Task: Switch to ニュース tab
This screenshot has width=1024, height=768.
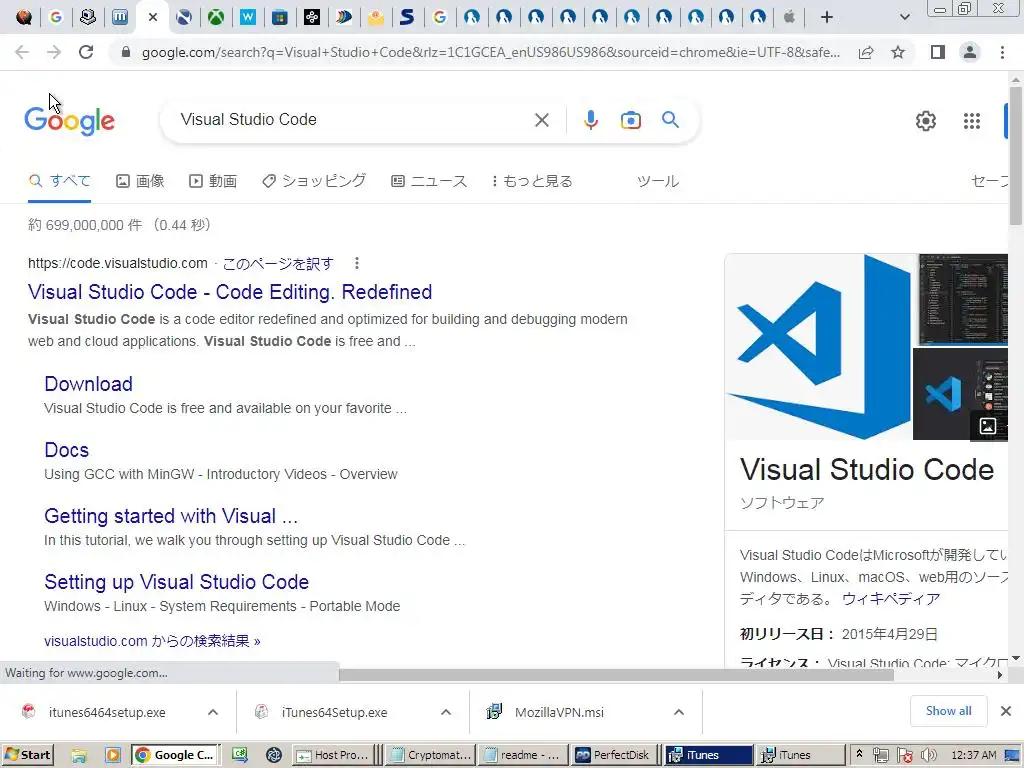Action: tap(429, 181)
